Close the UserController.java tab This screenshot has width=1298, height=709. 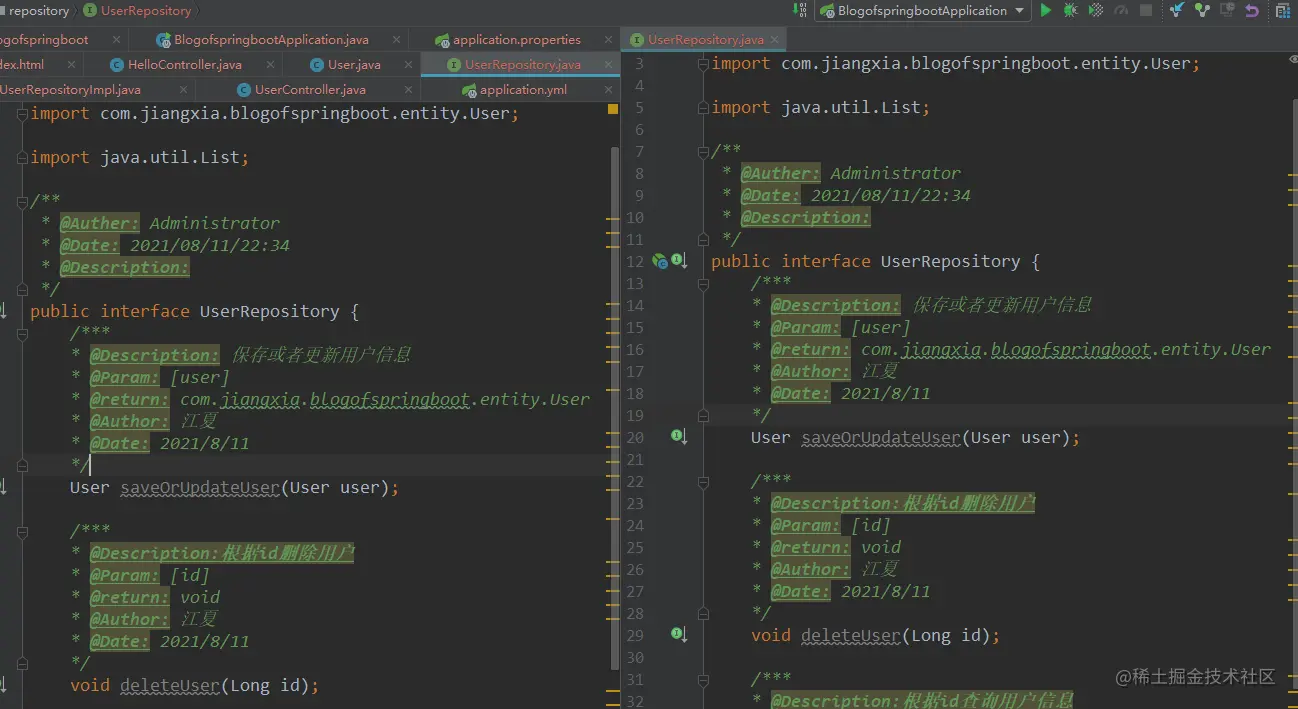[x=407, y=89]
